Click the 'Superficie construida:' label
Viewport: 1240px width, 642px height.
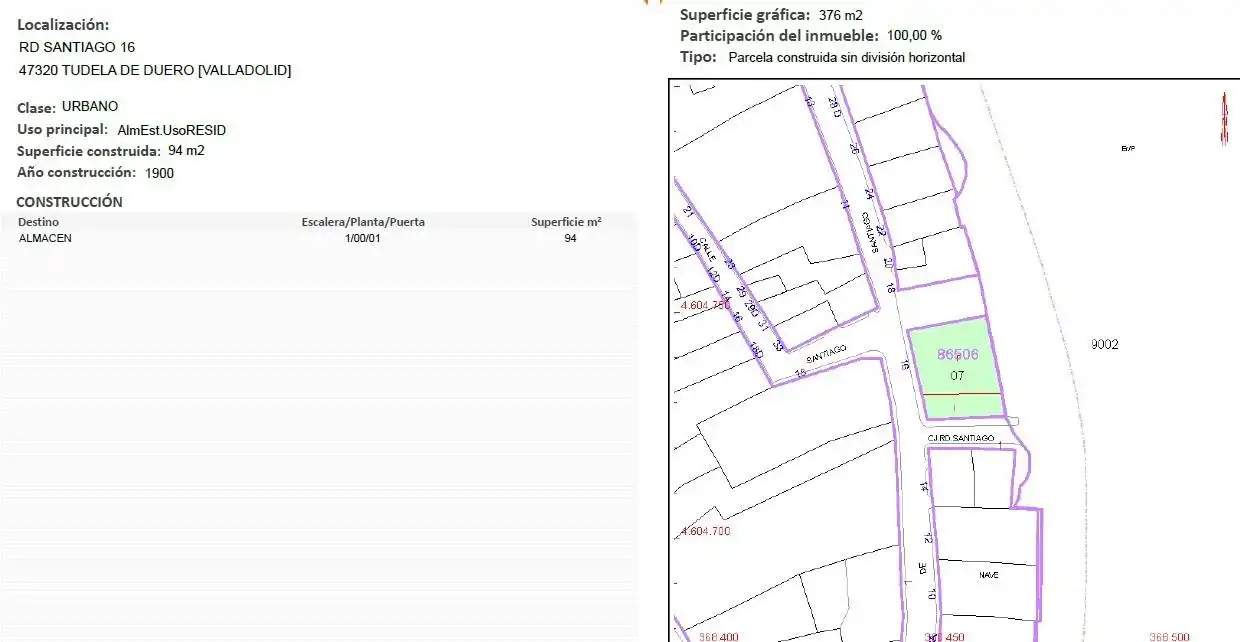(x=89, y=151)
